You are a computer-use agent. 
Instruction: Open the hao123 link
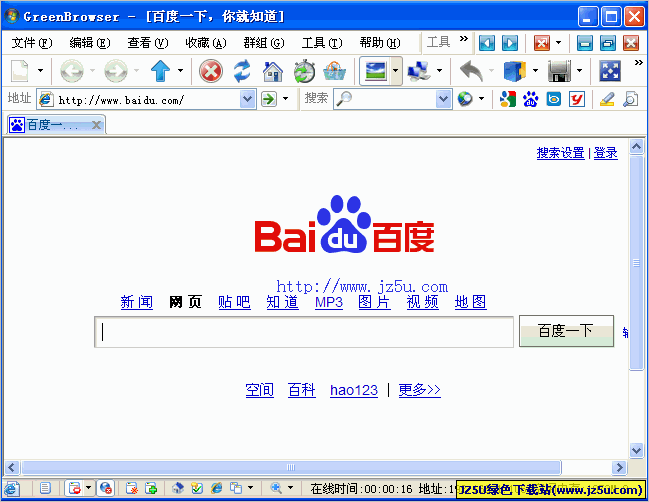click(x=354, y=390)
